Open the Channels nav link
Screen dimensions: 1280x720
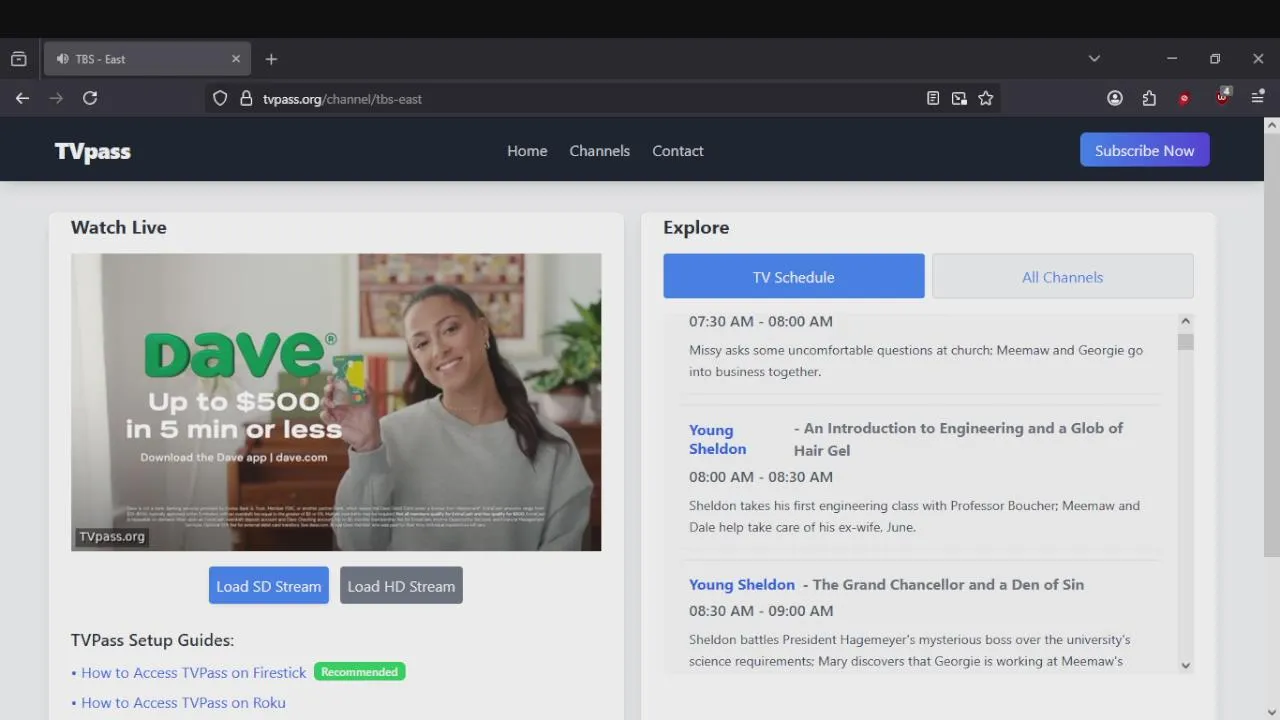[600, 151]
